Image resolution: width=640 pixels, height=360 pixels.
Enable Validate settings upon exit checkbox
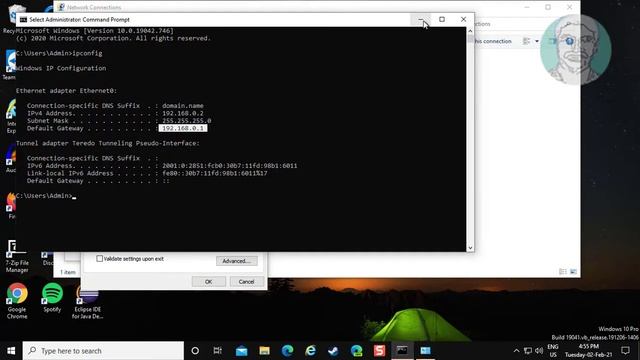click(100, 258)
